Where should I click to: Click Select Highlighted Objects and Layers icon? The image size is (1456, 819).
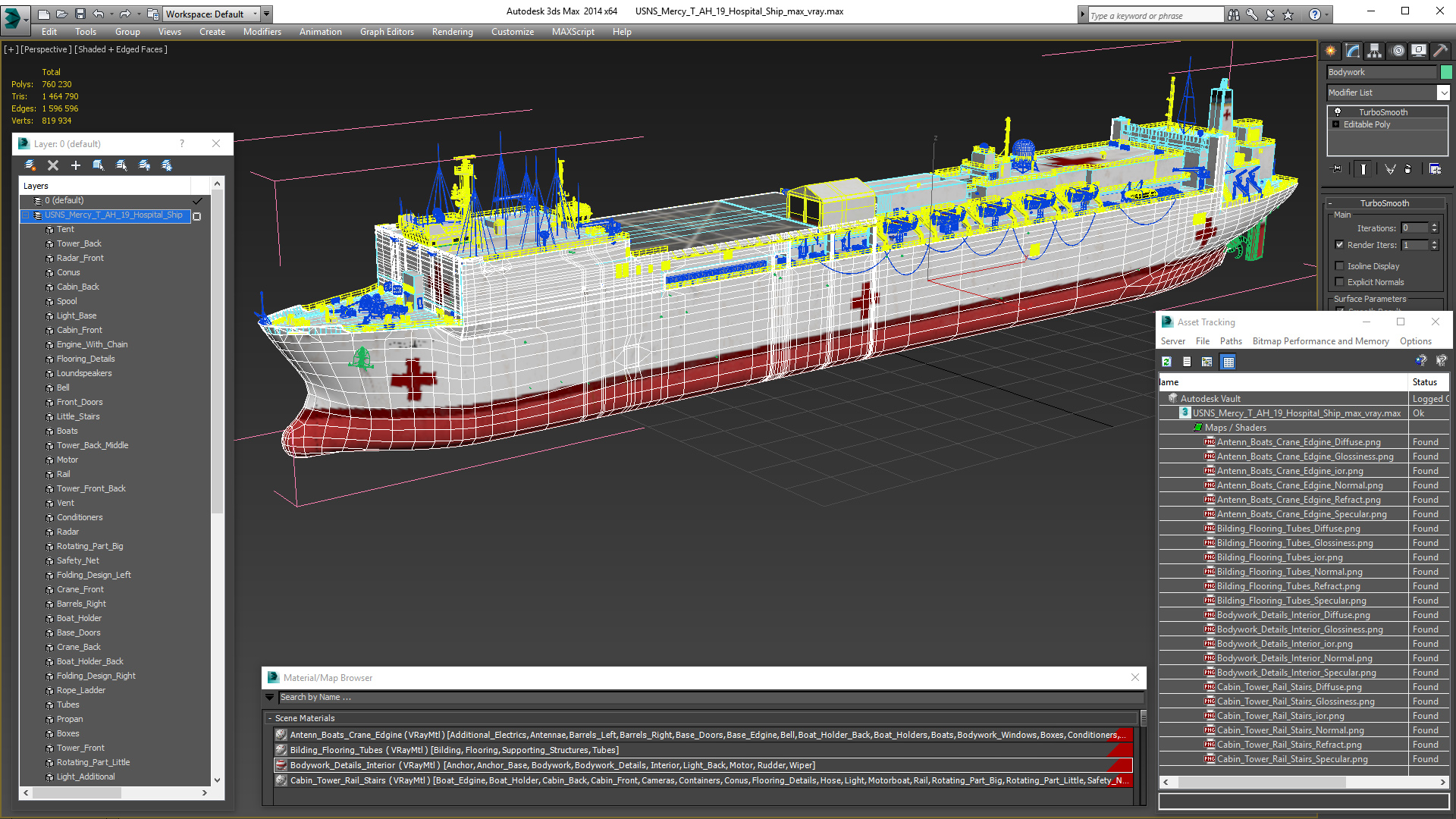click(99, 165)
